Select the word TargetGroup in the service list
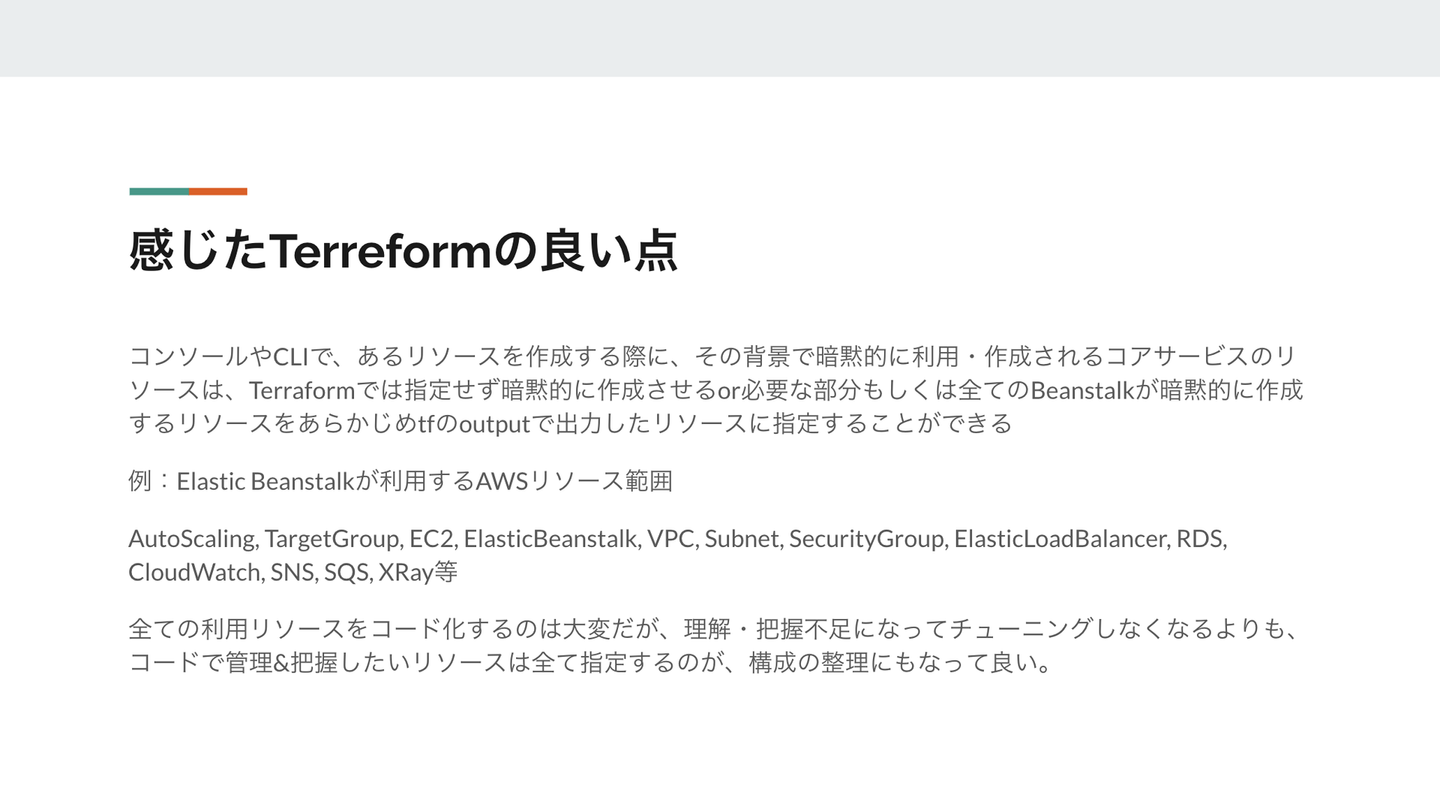The image size is (1440, 809). pyautogui.click(x=333, y=539)
